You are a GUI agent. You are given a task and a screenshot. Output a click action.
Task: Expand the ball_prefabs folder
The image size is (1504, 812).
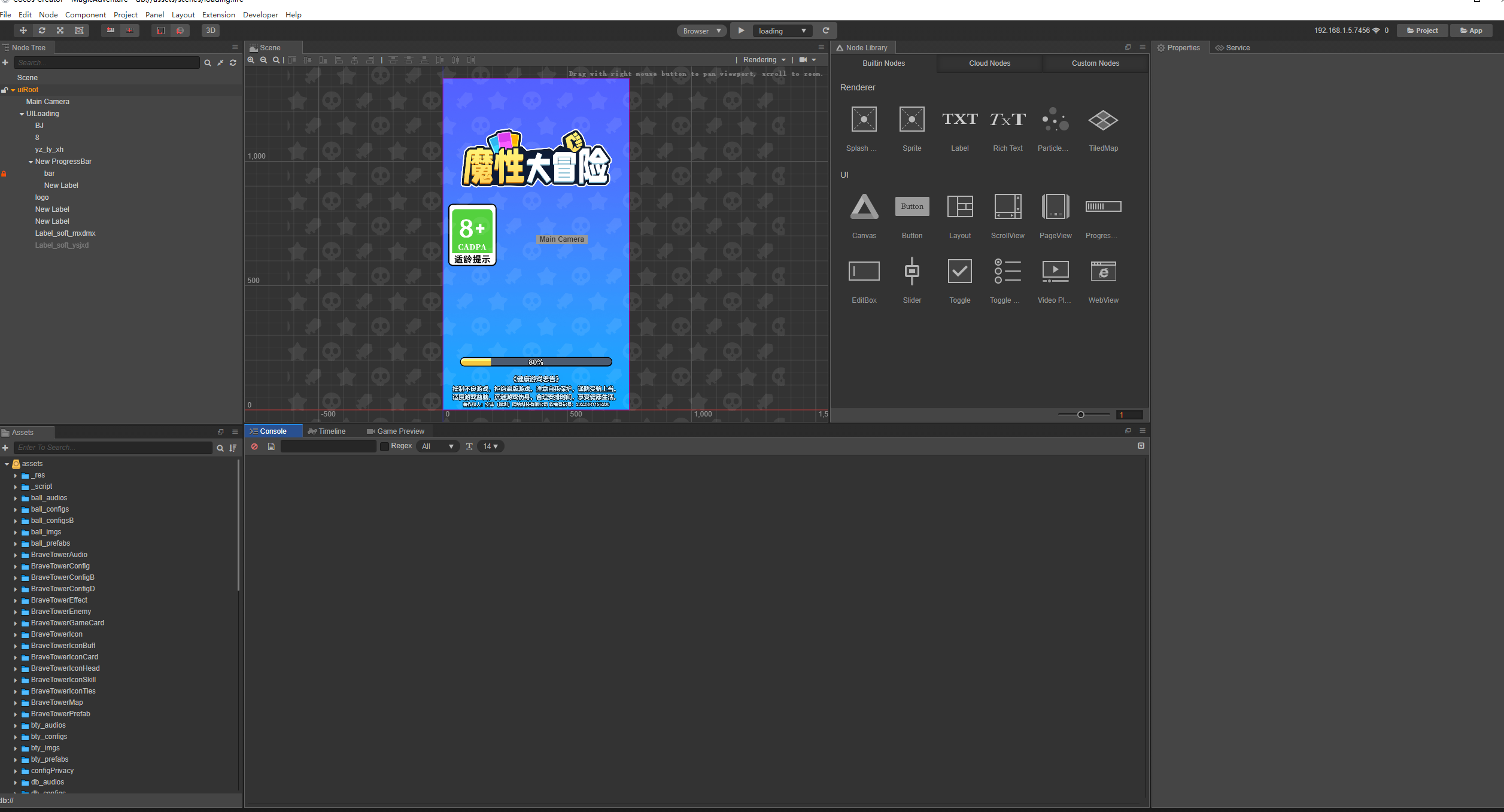(x=16, y=543)
